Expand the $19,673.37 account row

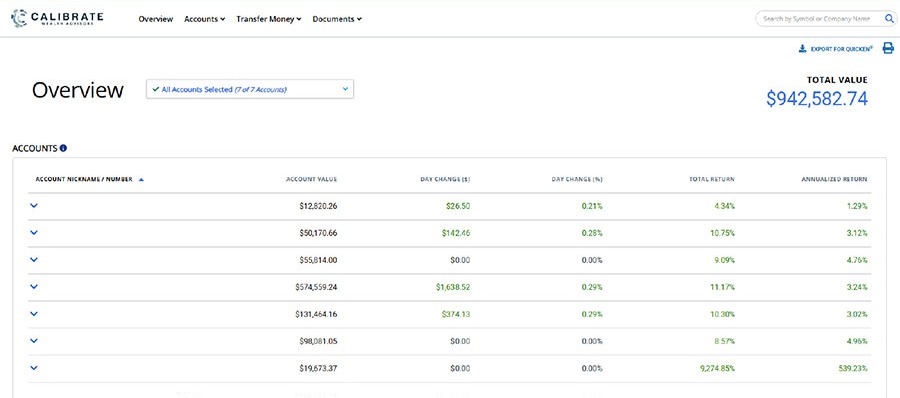point(33,367)
